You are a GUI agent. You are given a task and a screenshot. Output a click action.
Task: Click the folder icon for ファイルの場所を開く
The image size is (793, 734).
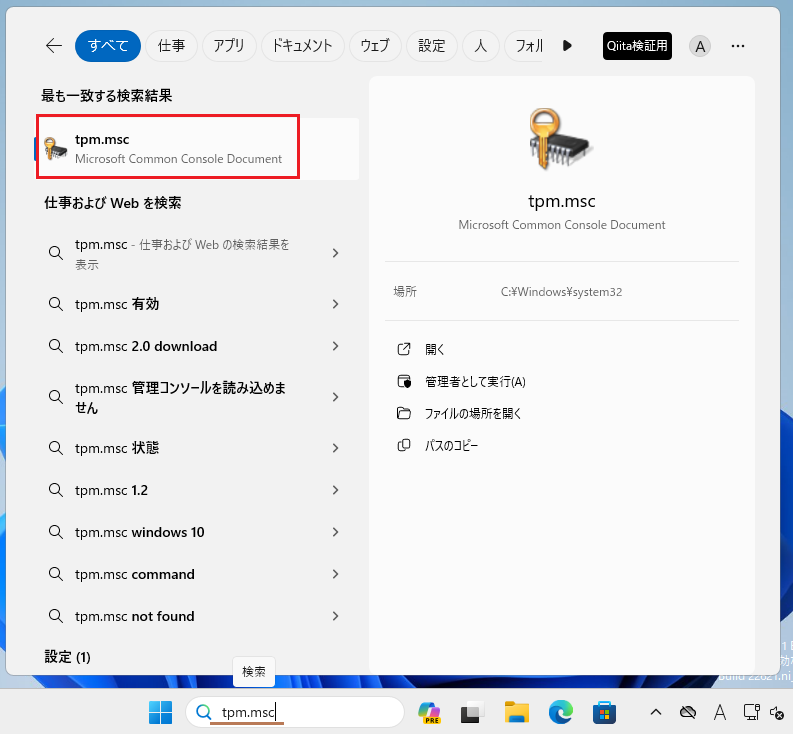(404, 413)
